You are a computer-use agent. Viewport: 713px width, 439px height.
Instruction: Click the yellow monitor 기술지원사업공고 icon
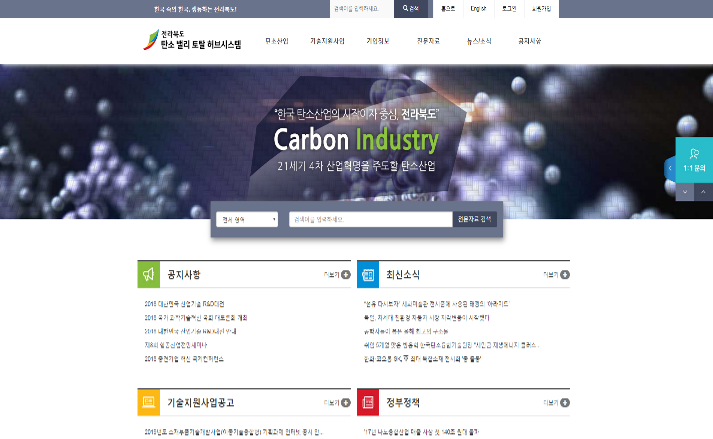click(x=149, y=403)
